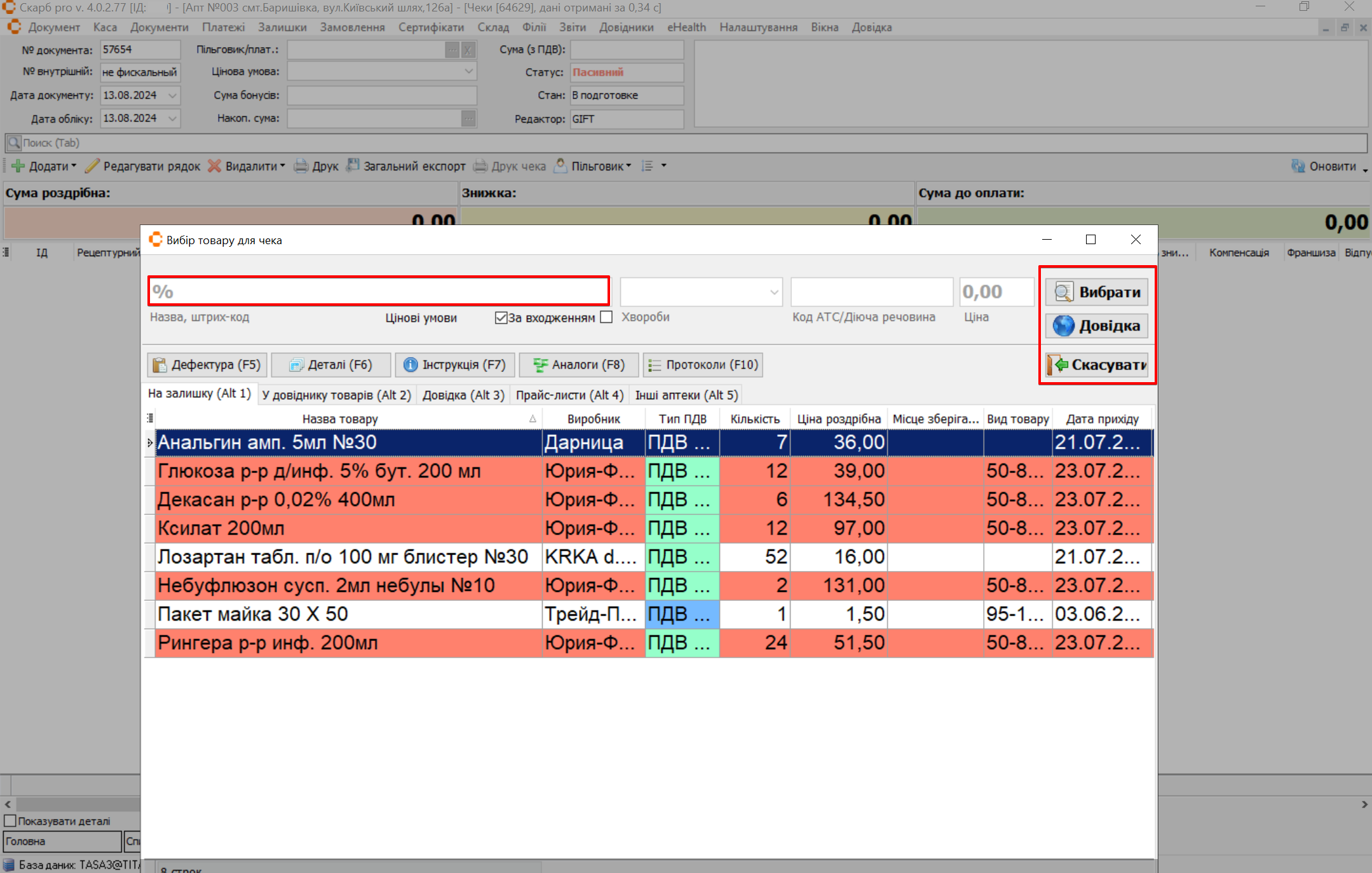The width and height of the screenshot is (1372, 873).
Task: Sort by Назва товару column header
Action: (340, 419)
